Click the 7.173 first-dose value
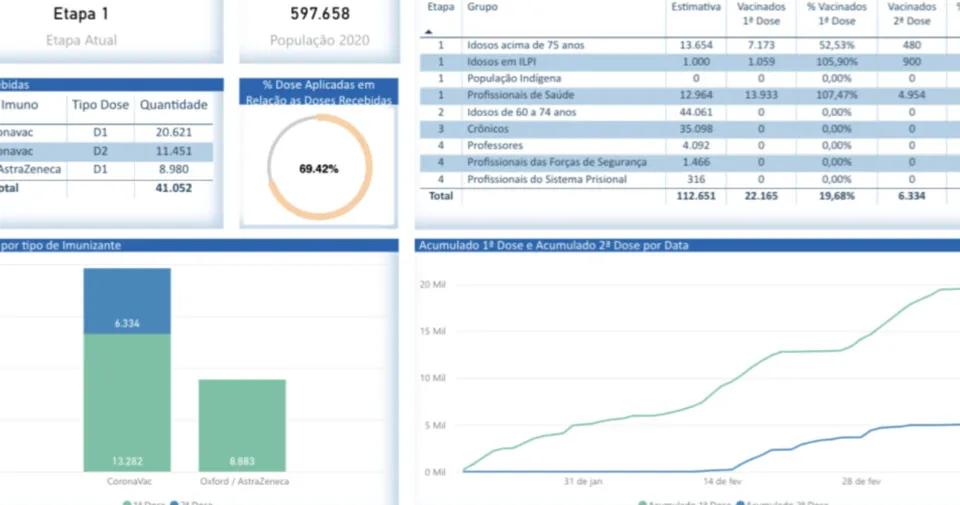Viewport: 960px width, 505px height. coord(761,45)
